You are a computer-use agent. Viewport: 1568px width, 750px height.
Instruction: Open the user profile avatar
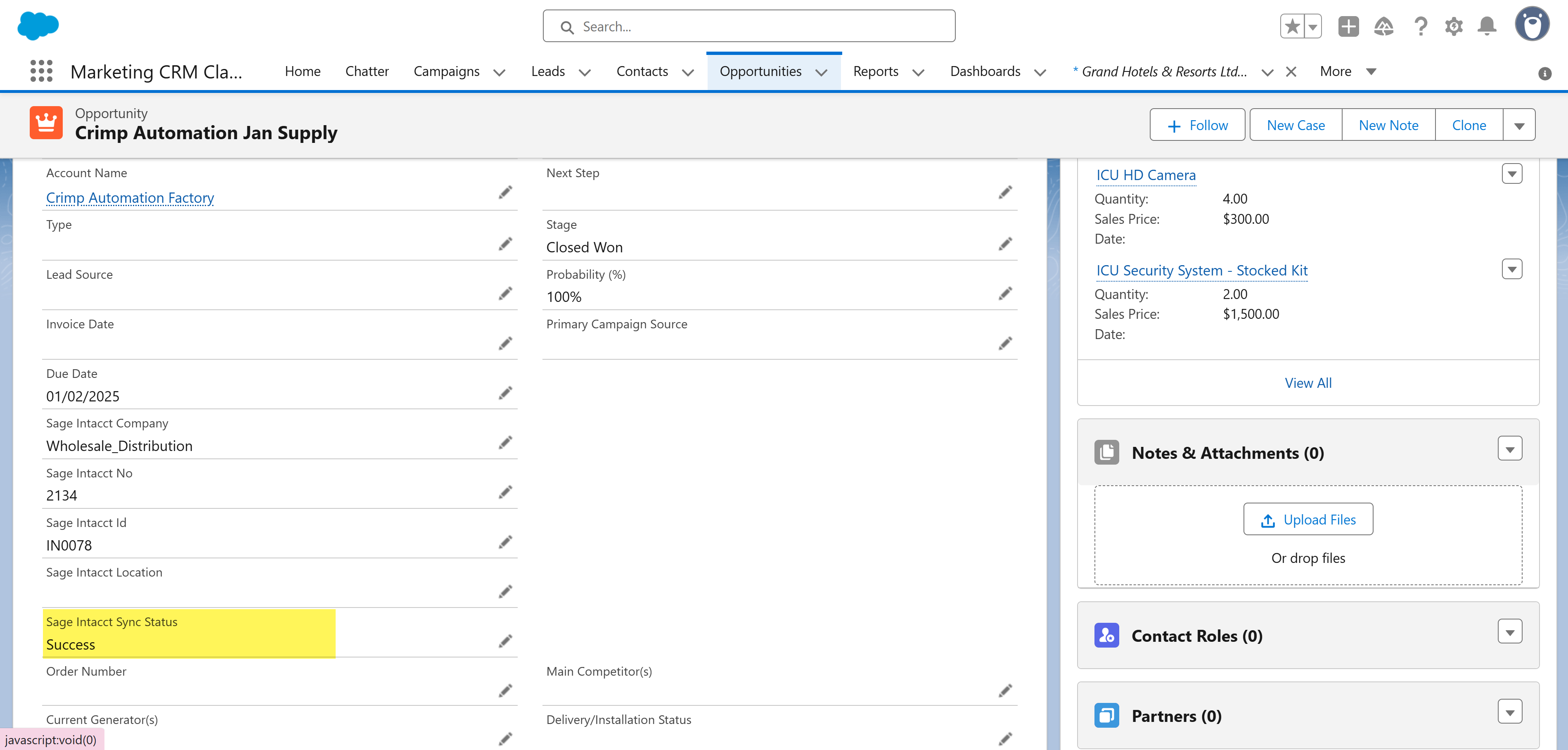pos(1532,24)
